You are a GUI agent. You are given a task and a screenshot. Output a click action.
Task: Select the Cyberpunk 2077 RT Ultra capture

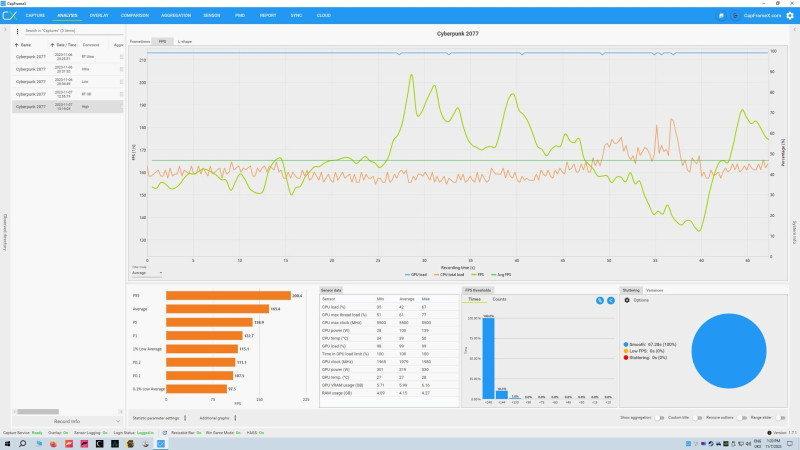coord(68,57)
